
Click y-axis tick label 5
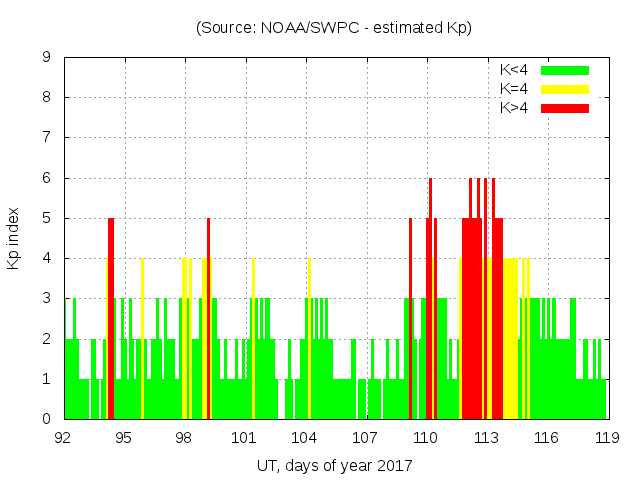[x=47, y=218]
